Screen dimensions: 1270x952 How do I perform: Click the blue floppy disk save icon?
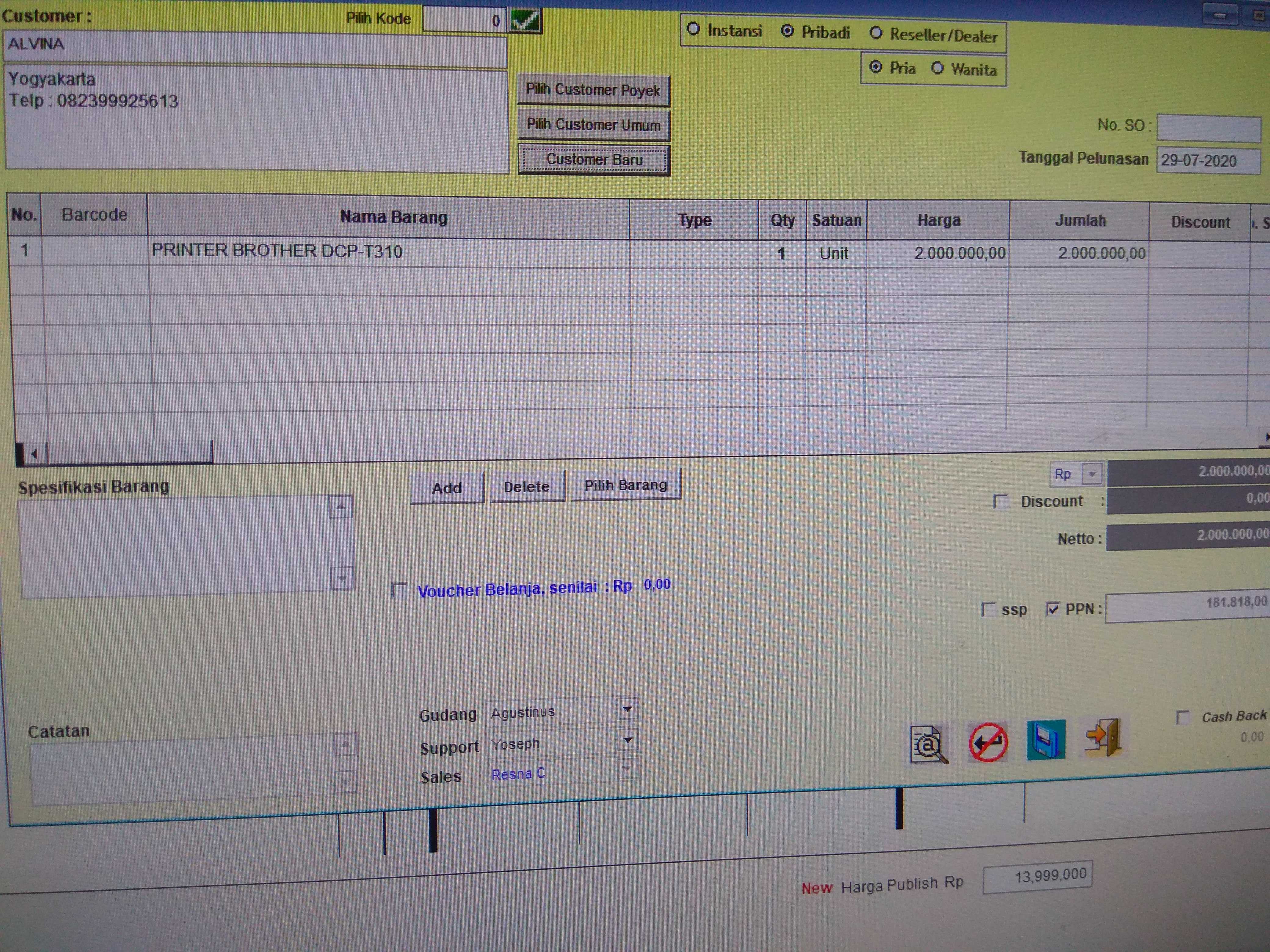click(x=1046, y=740)
